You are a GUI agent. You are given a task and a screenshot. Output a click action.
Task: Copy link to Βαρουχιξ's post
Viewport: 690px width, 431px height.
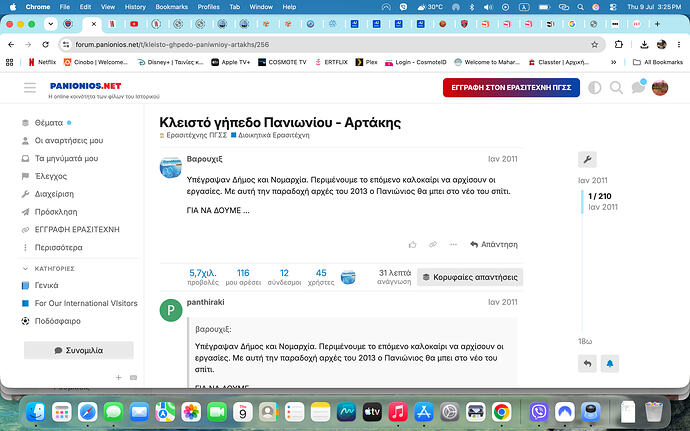pos(433,244)
